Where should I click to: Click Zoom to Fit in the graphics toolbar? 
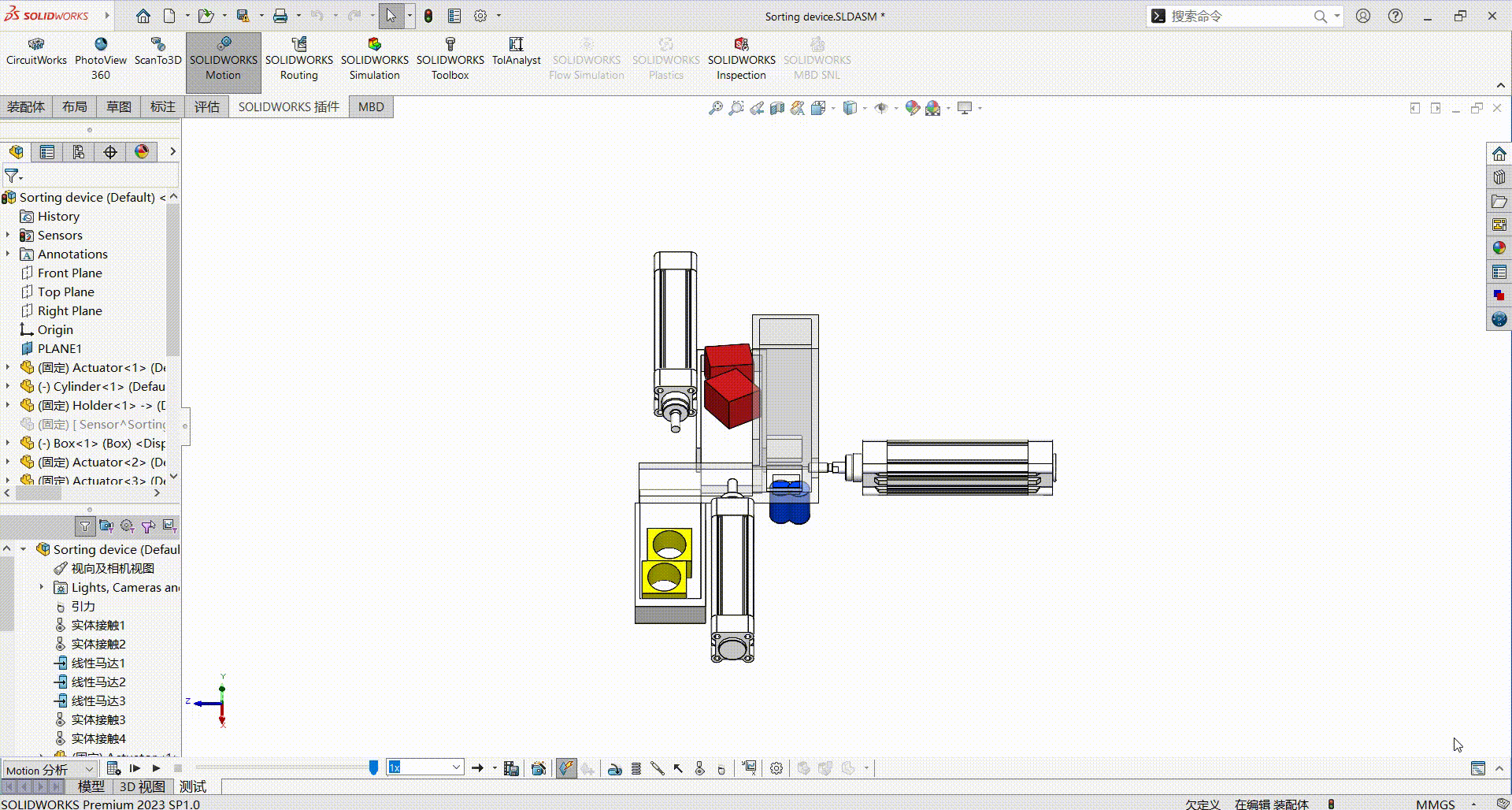click(x=715, y=108)
